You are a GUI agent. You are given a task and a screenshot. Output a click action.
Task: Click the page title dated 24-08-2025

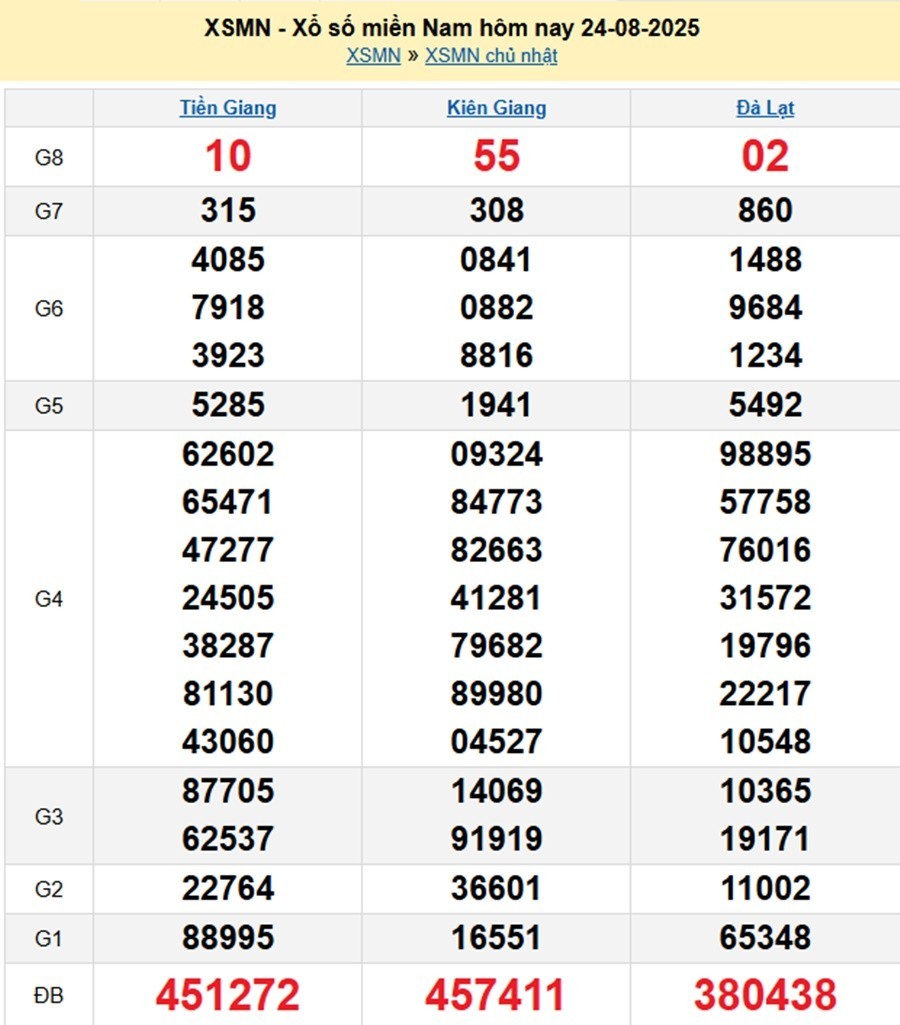click(x=451, y=28)
